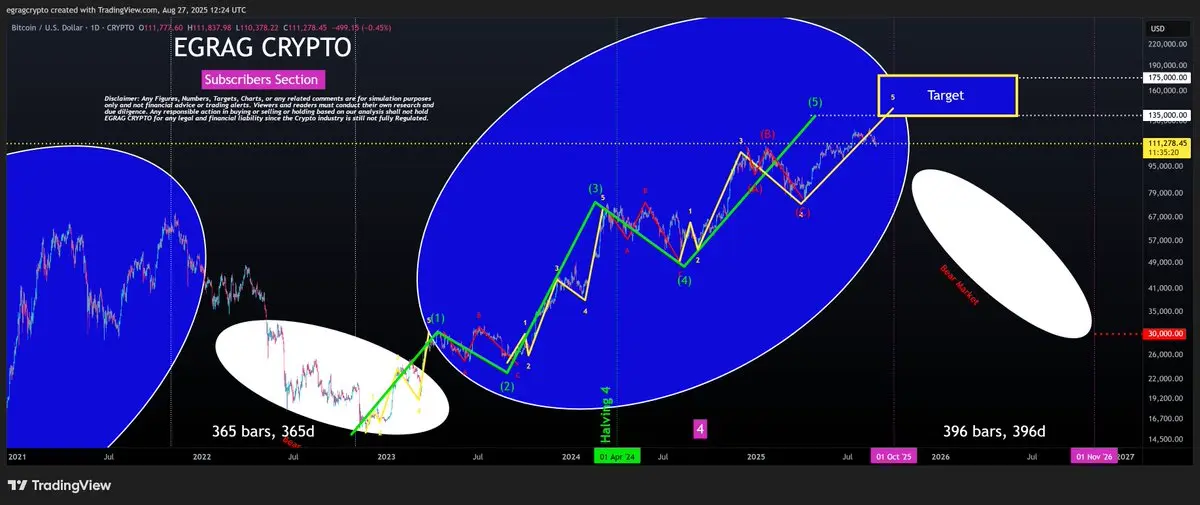Click the 2022 year label on time axis
Screen dimensions: 1200x505
(x=202, y=457)
